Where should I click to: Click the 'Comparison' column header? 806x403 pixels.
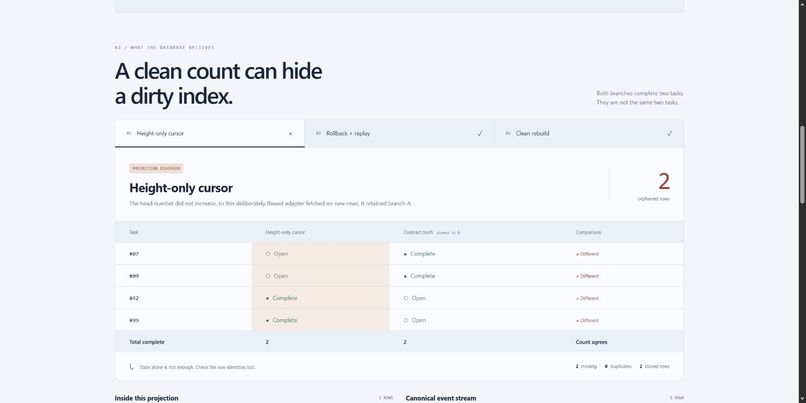click(589, 232)
